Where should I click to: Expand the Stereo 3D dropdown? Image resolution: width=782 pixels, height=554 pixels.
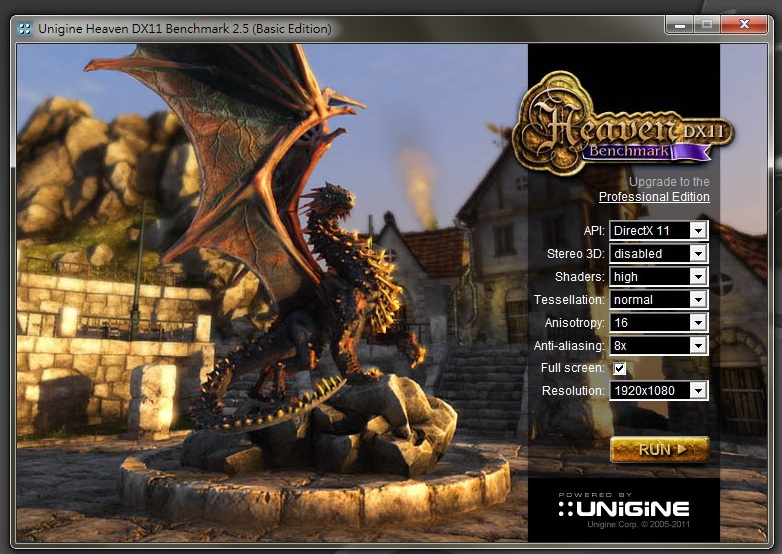[x=659, y=254]
